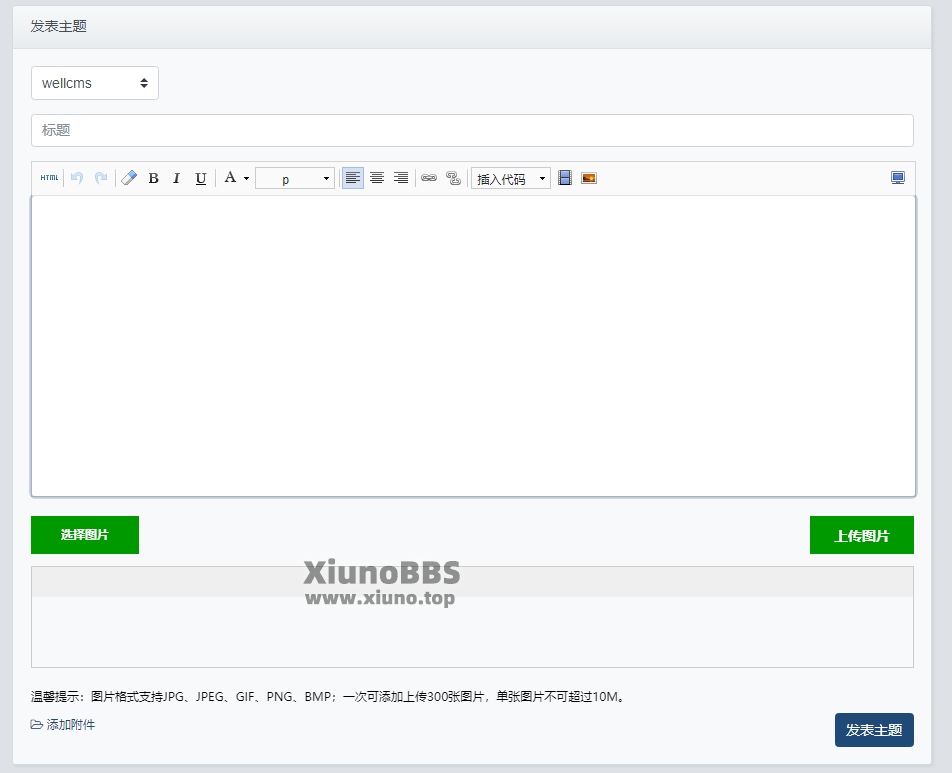Align text to the right
Image resolution: width=952 pixels, height=773 pixels.
click(x=401, y=178)
